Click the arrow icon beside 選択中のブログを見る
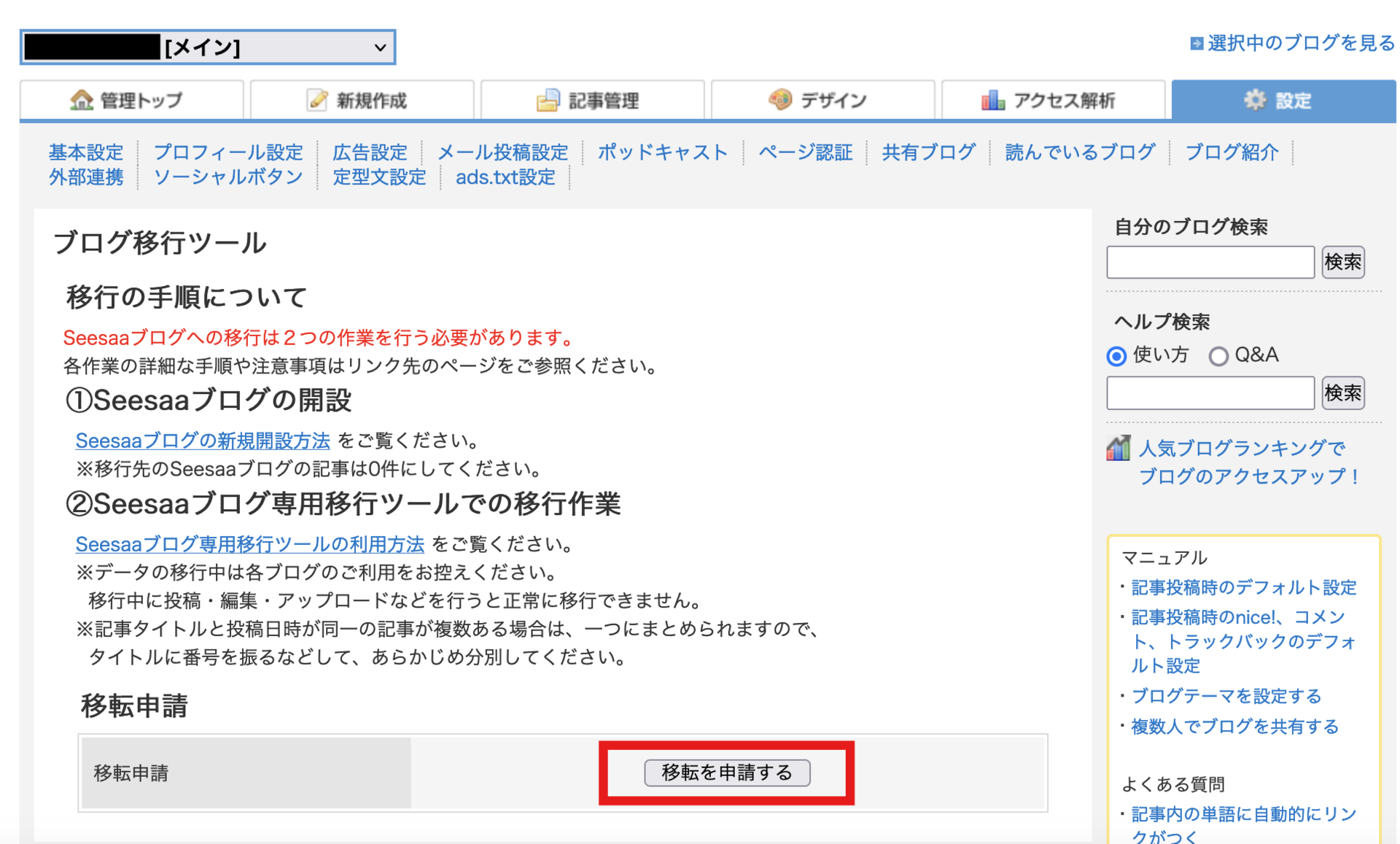The width and height of the screenshot is (1400, 844). click(1197, 44)
